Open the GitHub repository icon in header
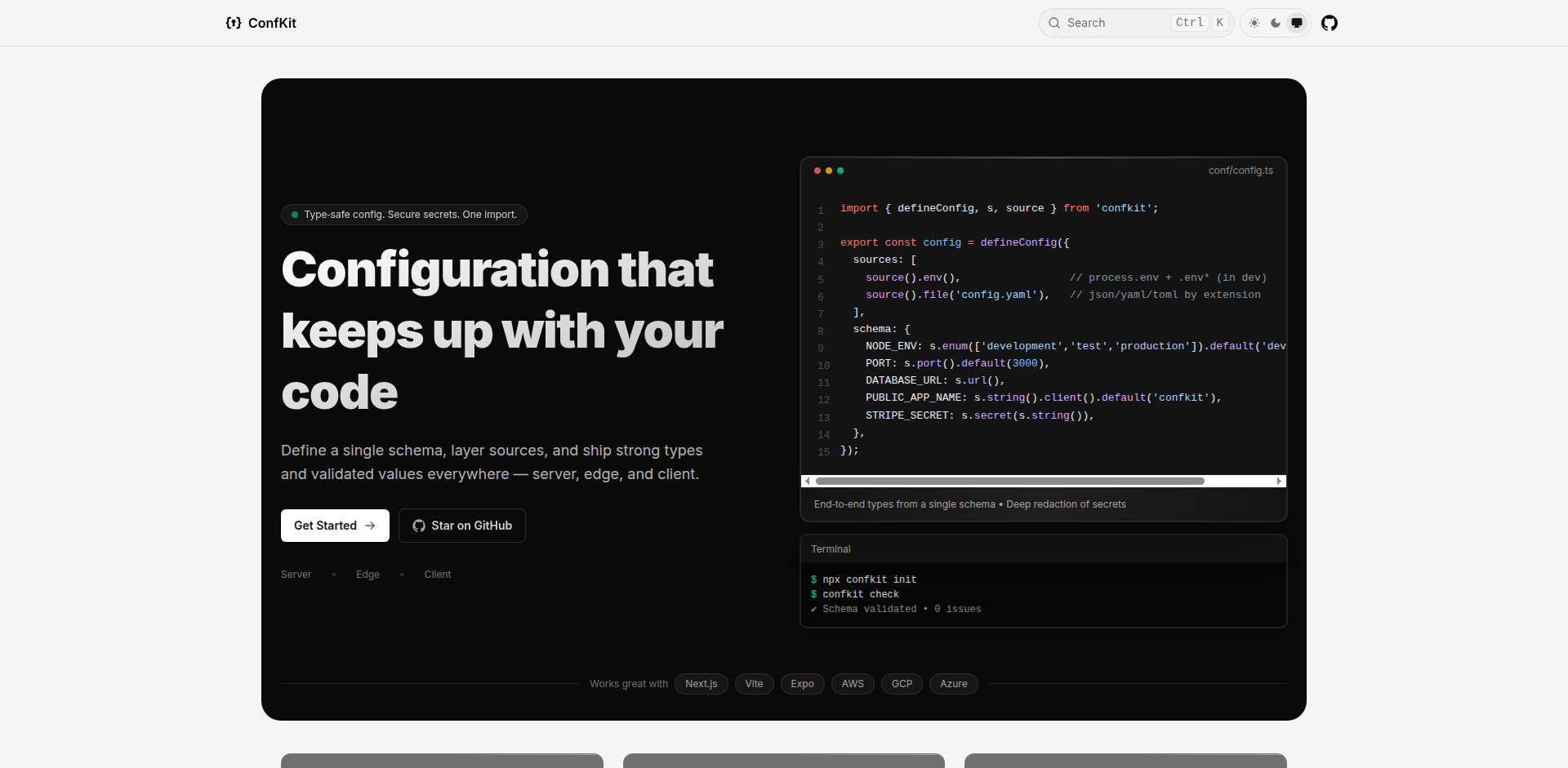This screenshot has width=1568, height=768. 1330,23
